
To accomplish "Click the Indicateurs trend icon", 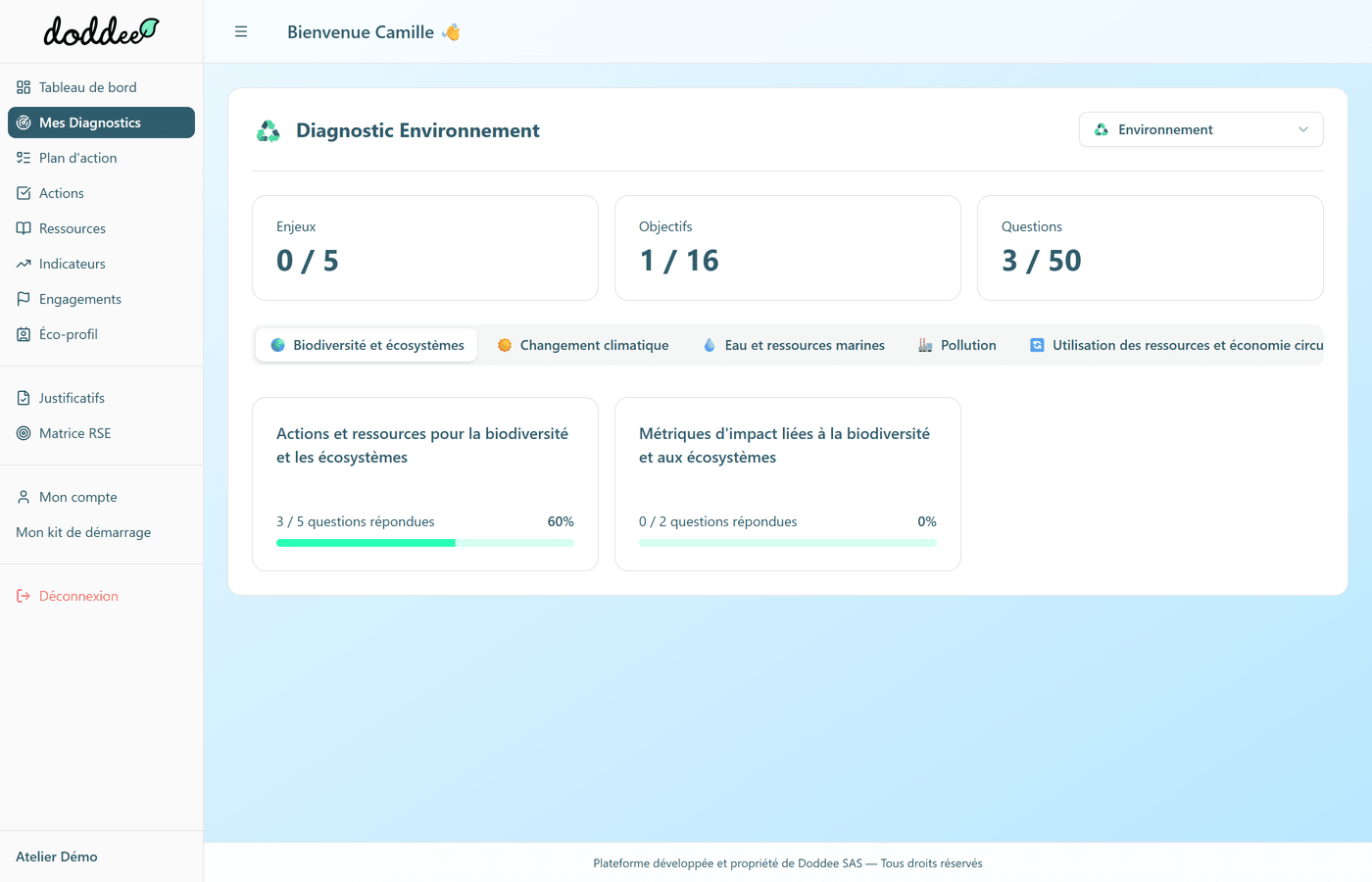I will click(24, 264).
